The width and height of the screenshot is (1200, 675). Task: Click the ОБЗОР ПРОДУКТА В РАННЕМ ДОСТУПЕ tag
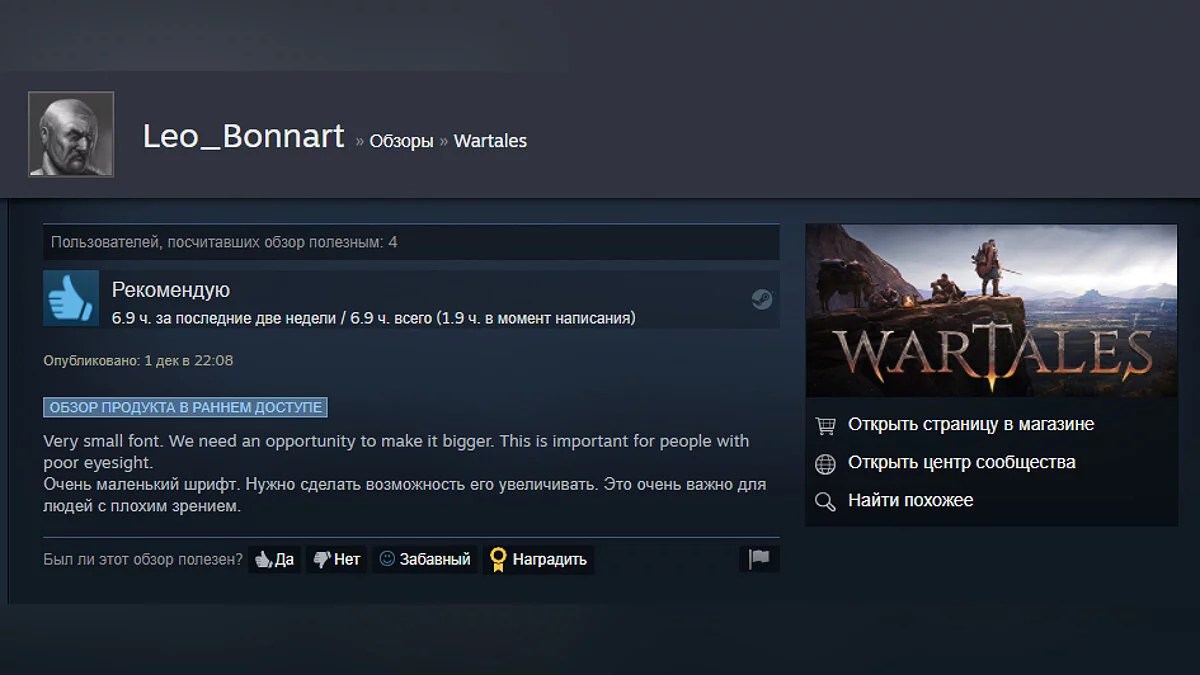click(185, 407)
